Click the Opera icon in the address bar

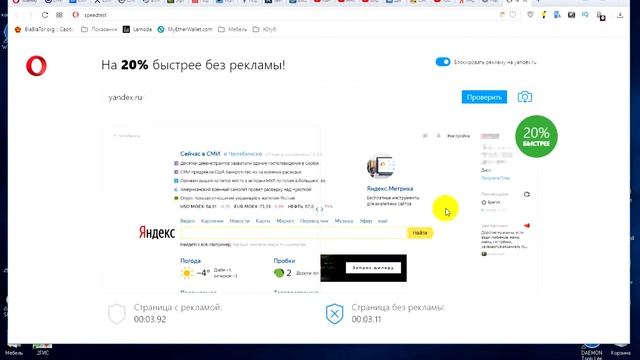click(76, 15)
